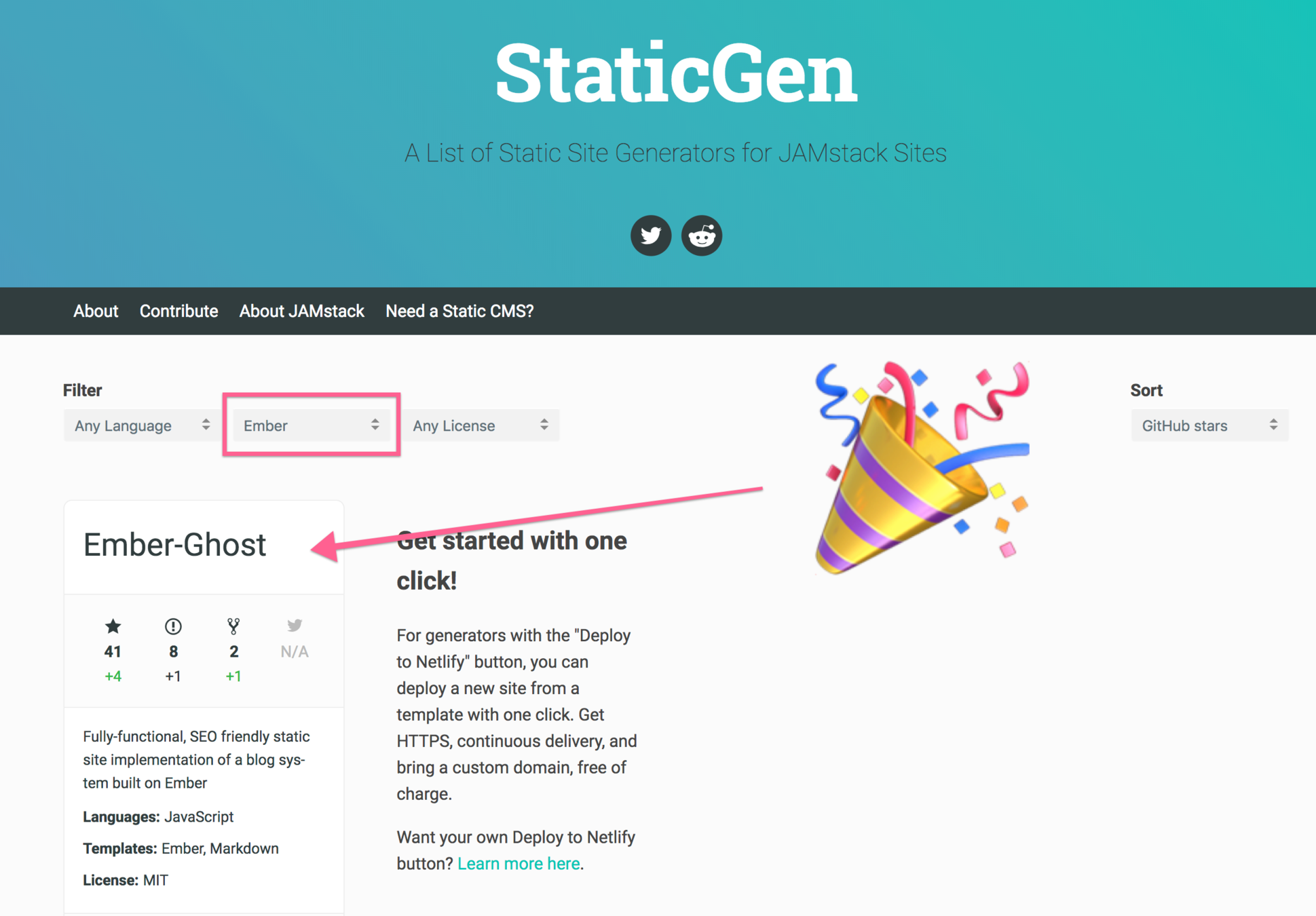This screenshot has width=1316, height=916.
Task: Open the Any Language filter dropdown
Action: [x=140, y=425]
